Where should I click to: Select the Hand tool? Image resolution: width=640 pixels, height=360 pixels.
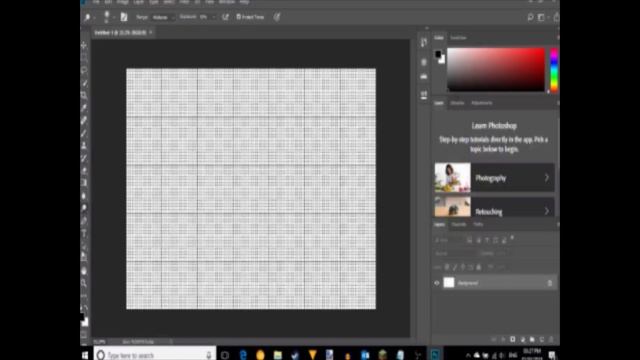[84, 271]
